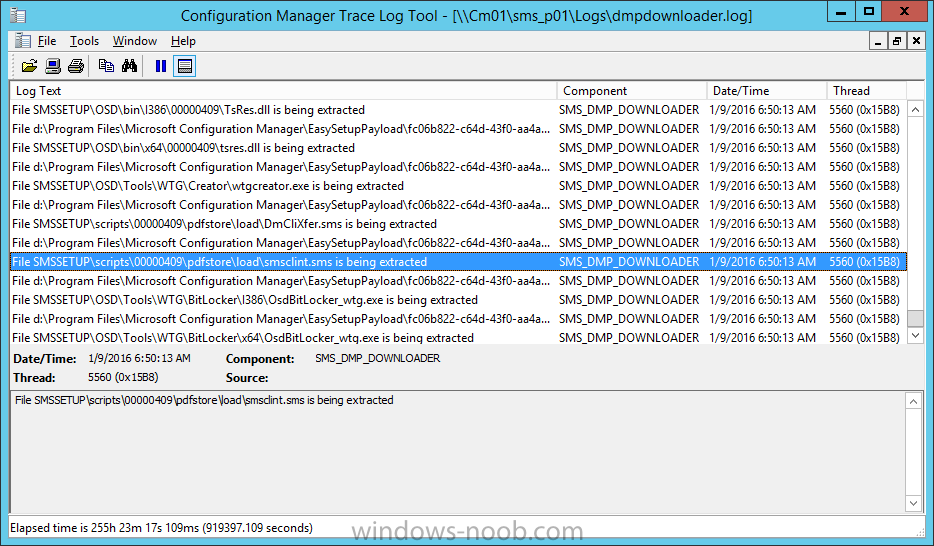
Task: Click the Open on Server toolbar icon
Action: point(53,66)
